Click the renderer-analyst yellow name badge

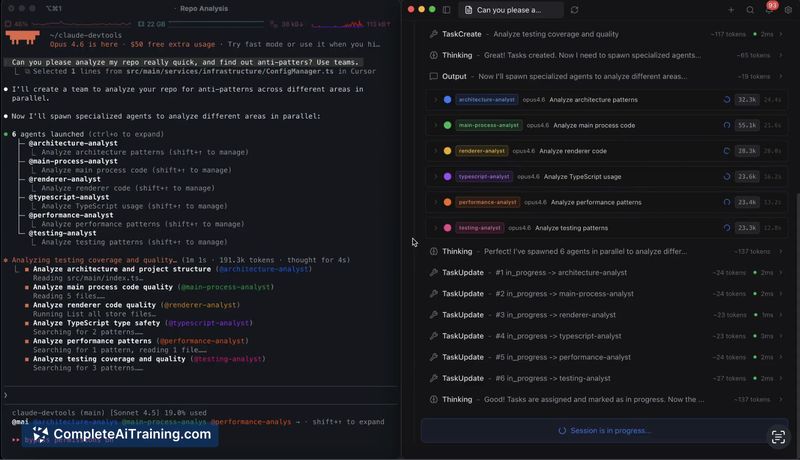point(481,151)
